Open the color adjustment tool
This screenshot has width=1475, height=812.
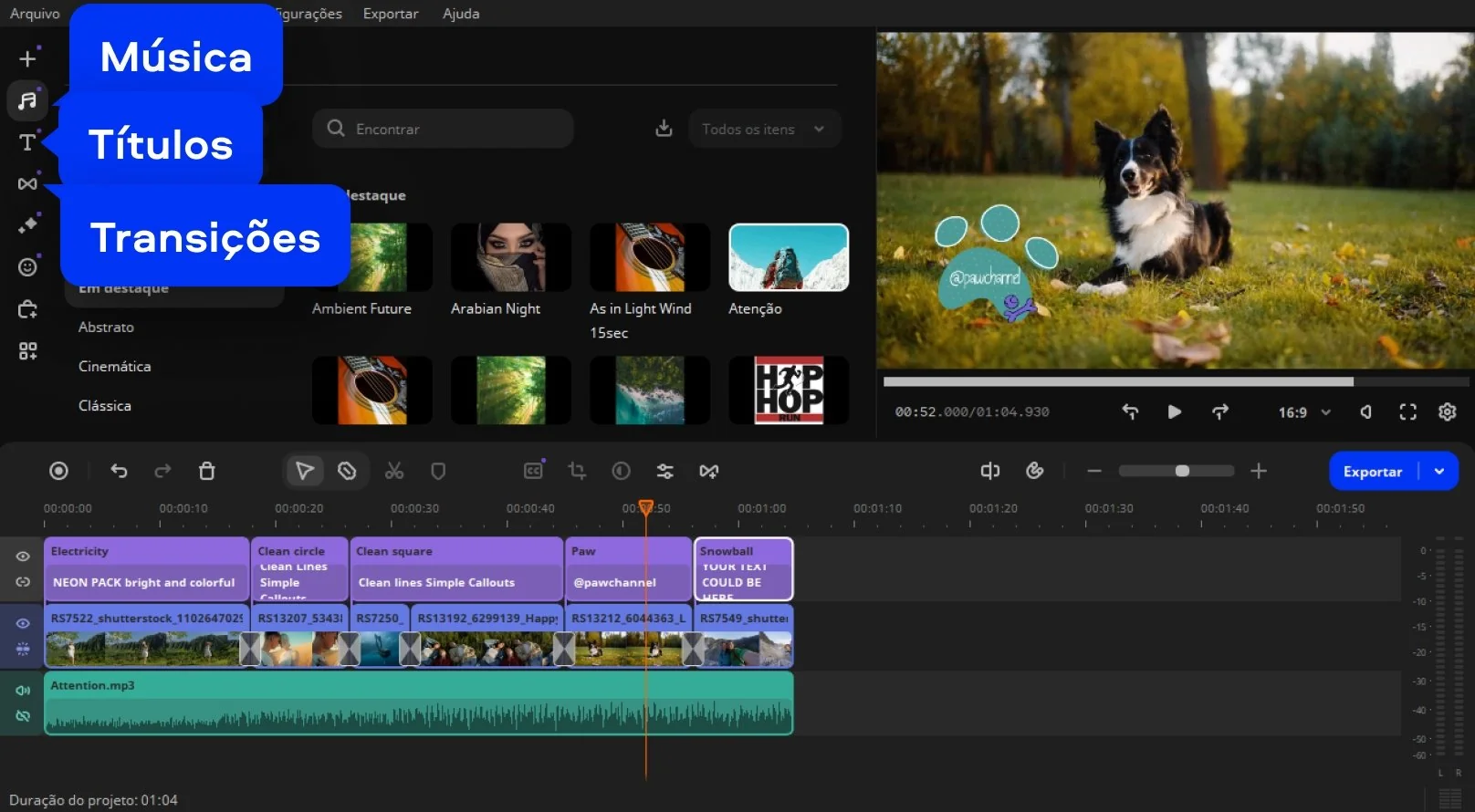point(621,471)
